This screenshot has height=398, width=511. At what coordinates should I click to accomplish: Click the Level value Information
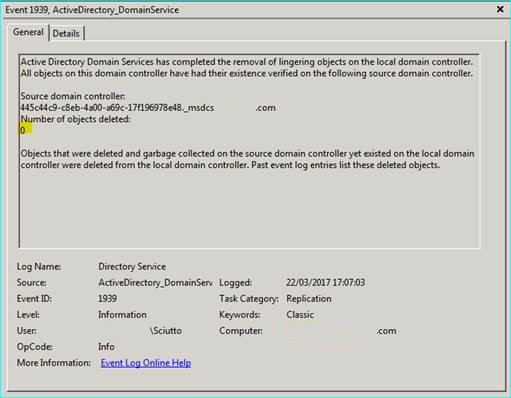tap(122, 314)
